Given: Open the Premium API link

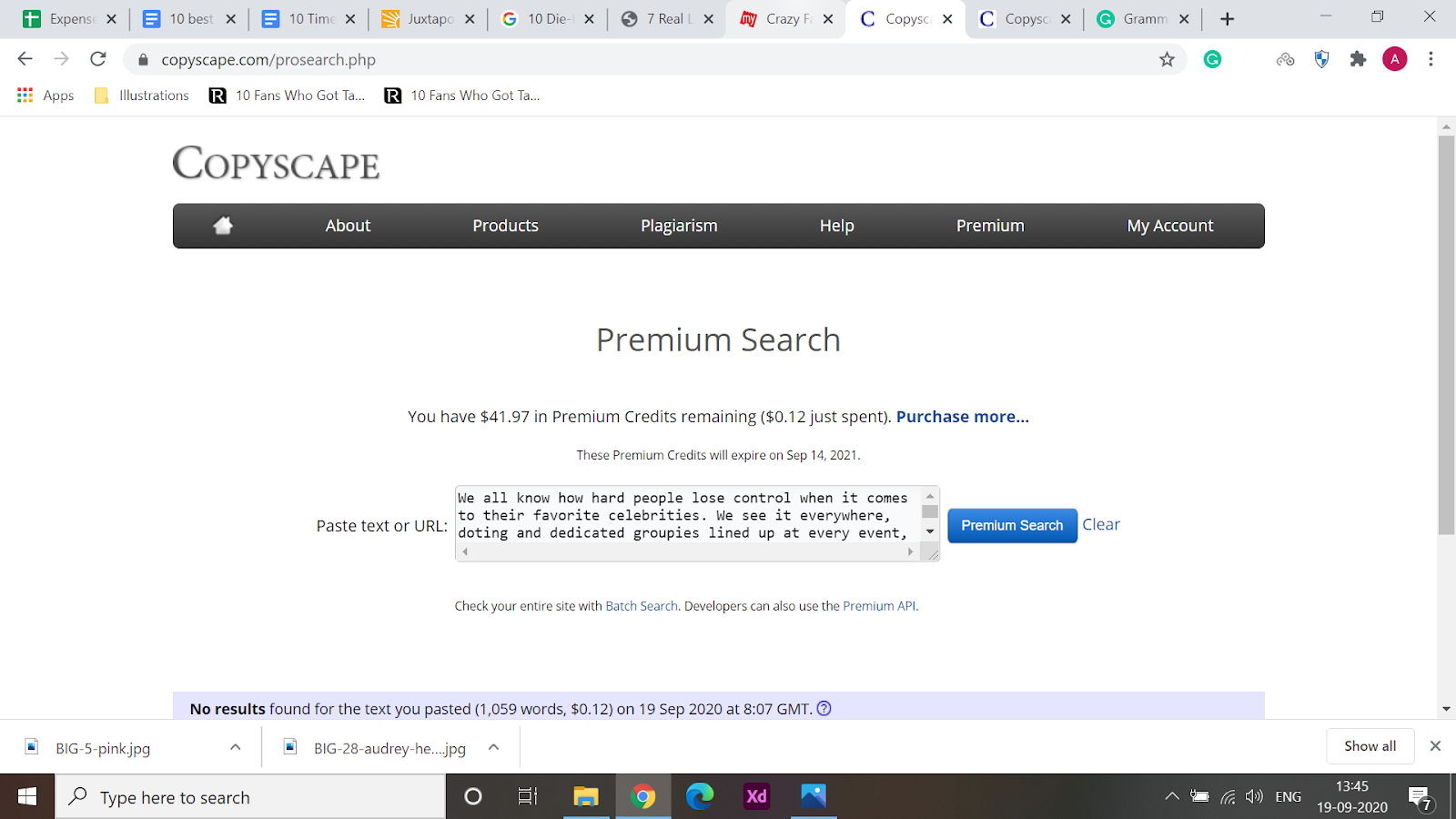Looking at the screenshot, I should (x=879, y=606).
